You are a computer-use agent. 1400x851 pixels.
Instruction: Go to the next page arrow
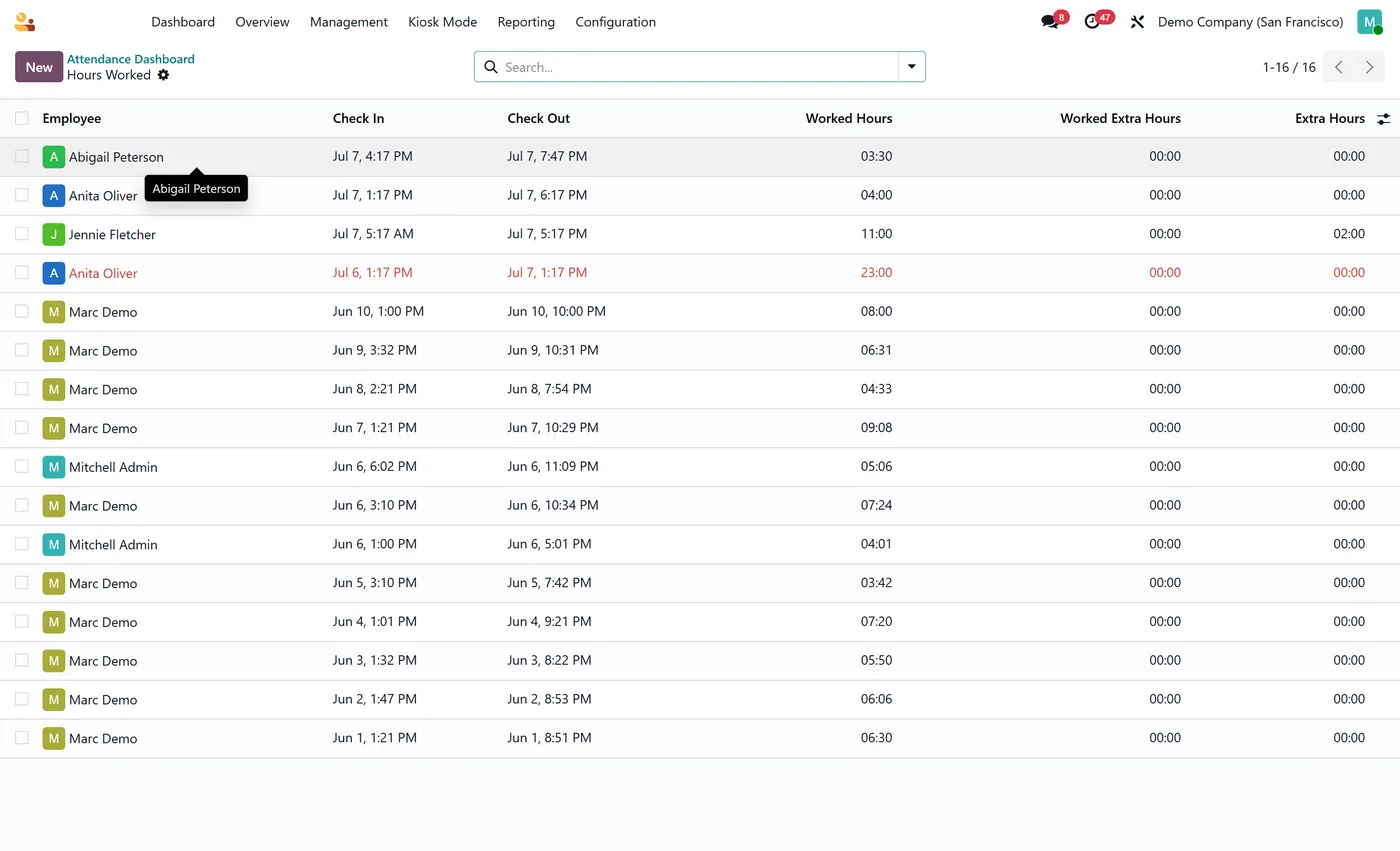click(1370, 67)
